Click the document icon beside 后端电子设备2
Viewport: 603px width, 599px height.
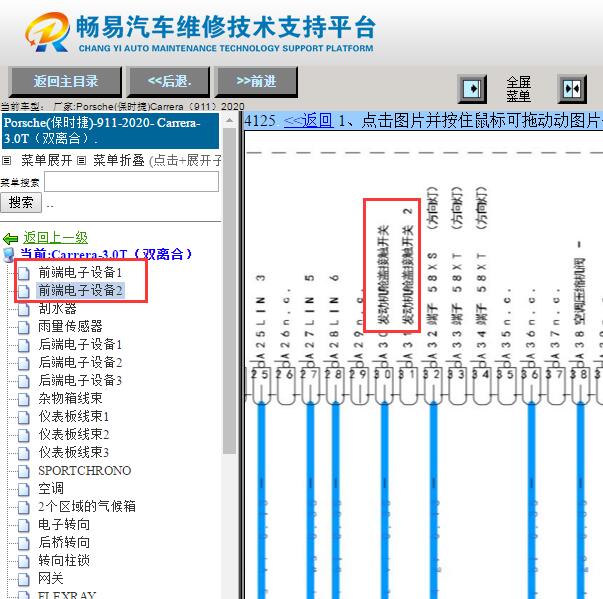[x=24, y=363]
